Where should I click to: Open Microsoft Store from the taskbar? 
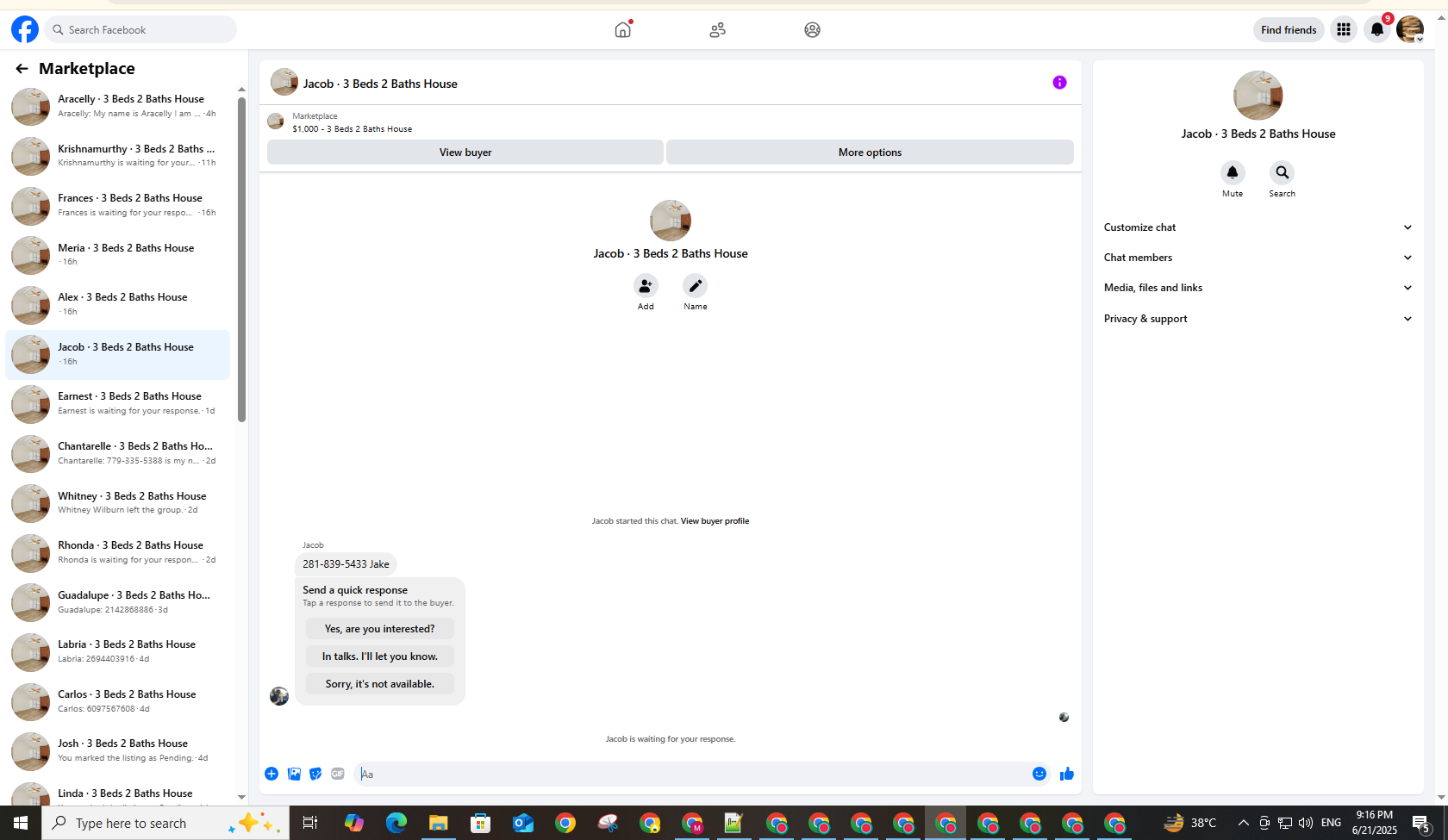481,823
